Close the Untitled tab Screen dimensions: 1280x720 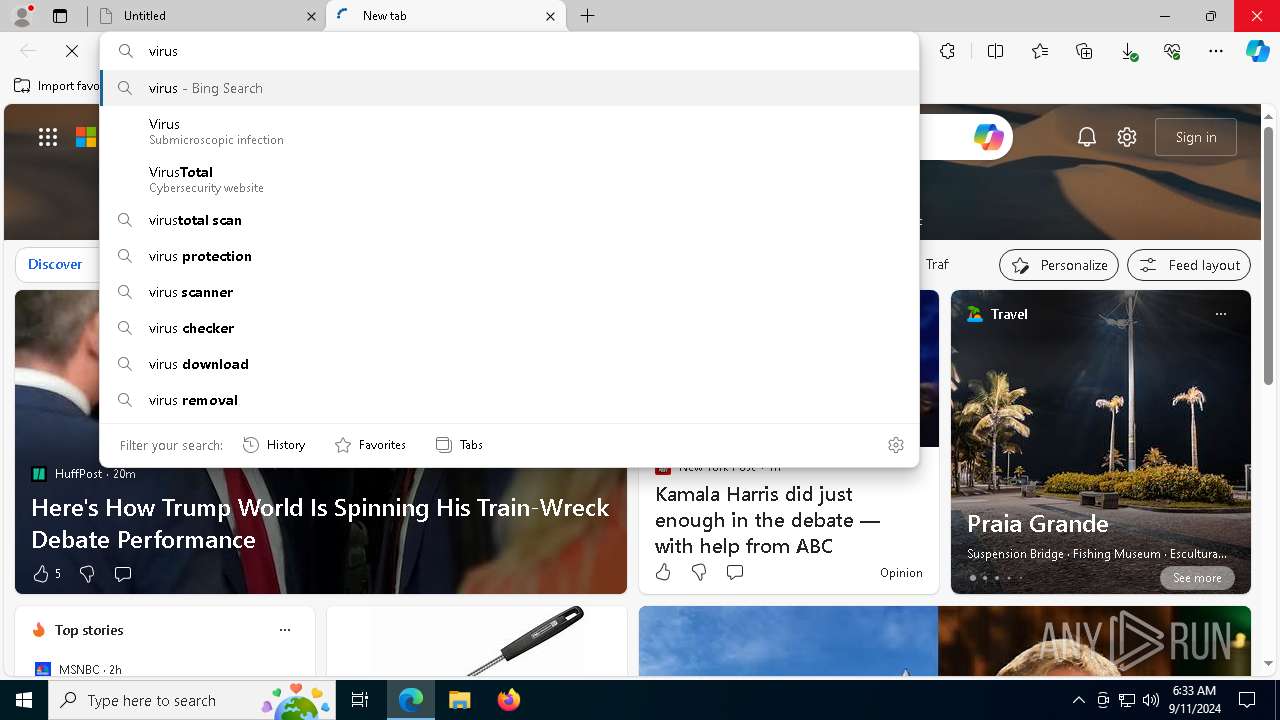pos(311,16)
